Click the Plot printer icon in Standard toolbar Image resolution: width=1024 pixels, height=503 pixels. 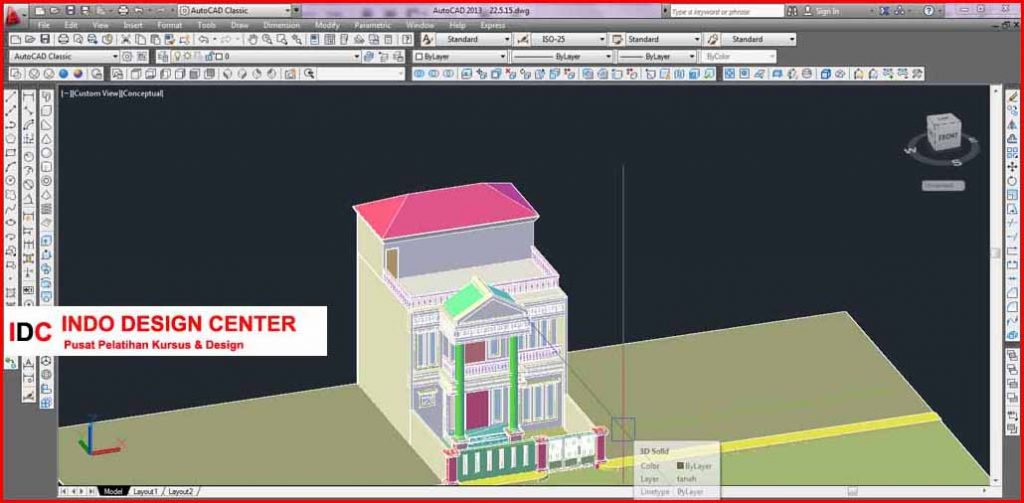pyautogui.click(x=65, y=40)
